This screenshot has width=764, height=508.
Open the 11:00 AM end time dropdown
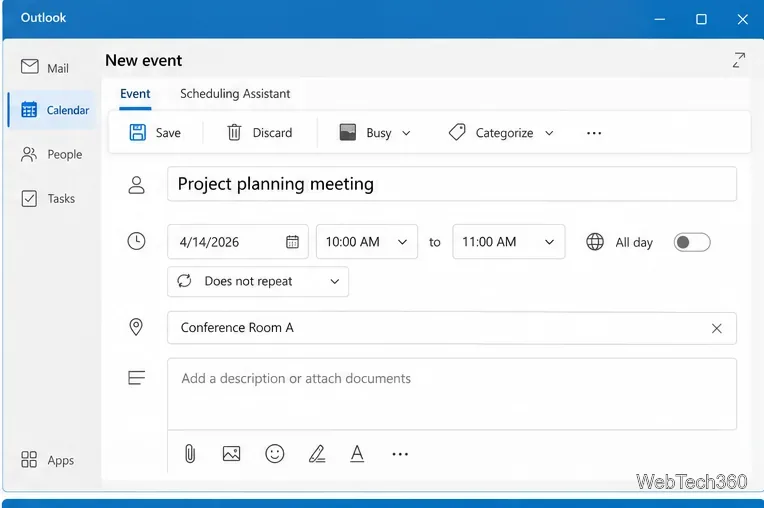pyautogui.click(x=509, y=242)
